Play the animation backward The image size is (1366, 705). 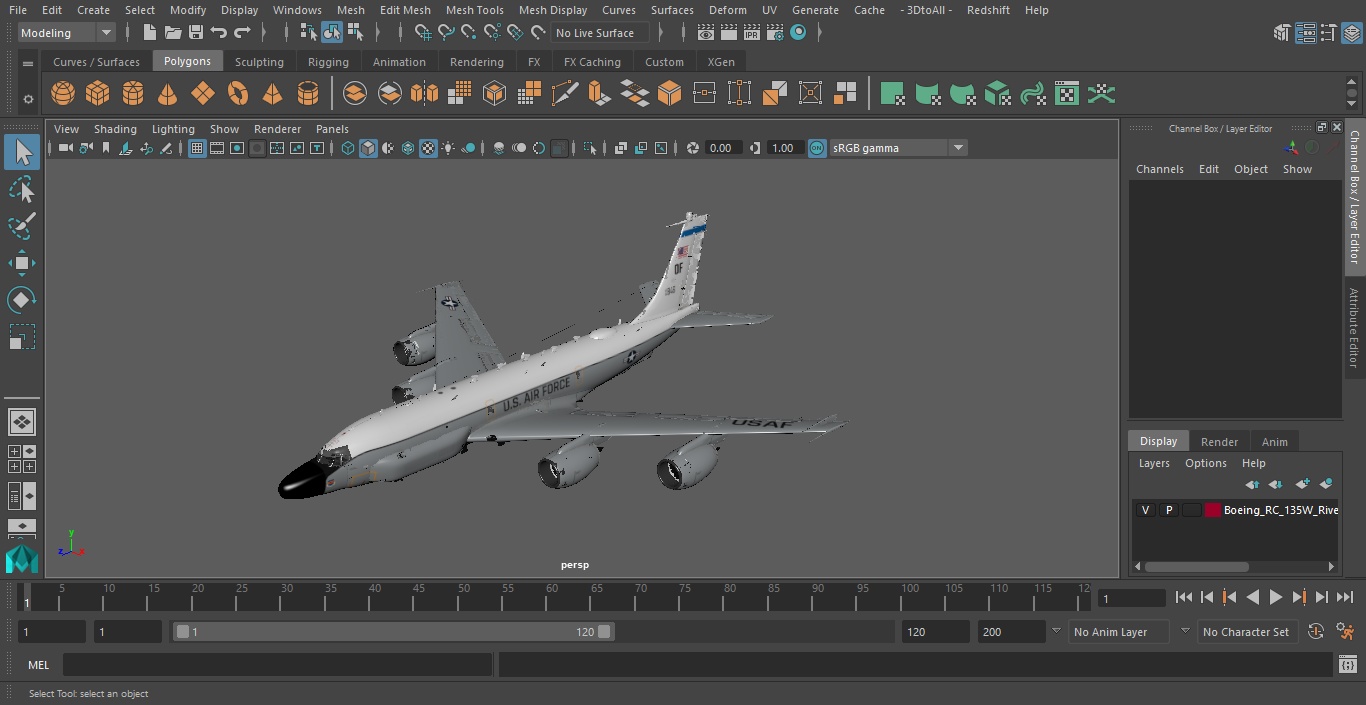point(1252,597)
